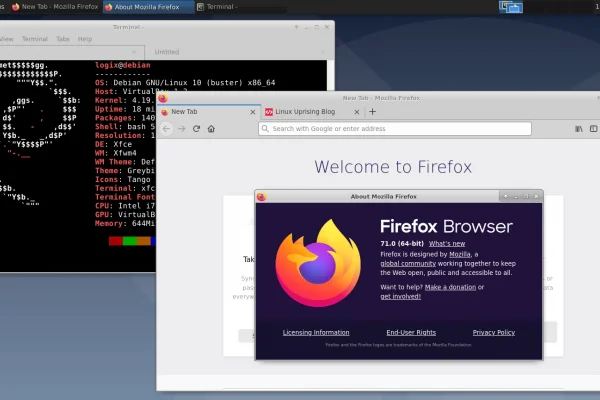Switch to the New Tab tab
The height and width of the screenshot is (400, 600).
(208, 112)
